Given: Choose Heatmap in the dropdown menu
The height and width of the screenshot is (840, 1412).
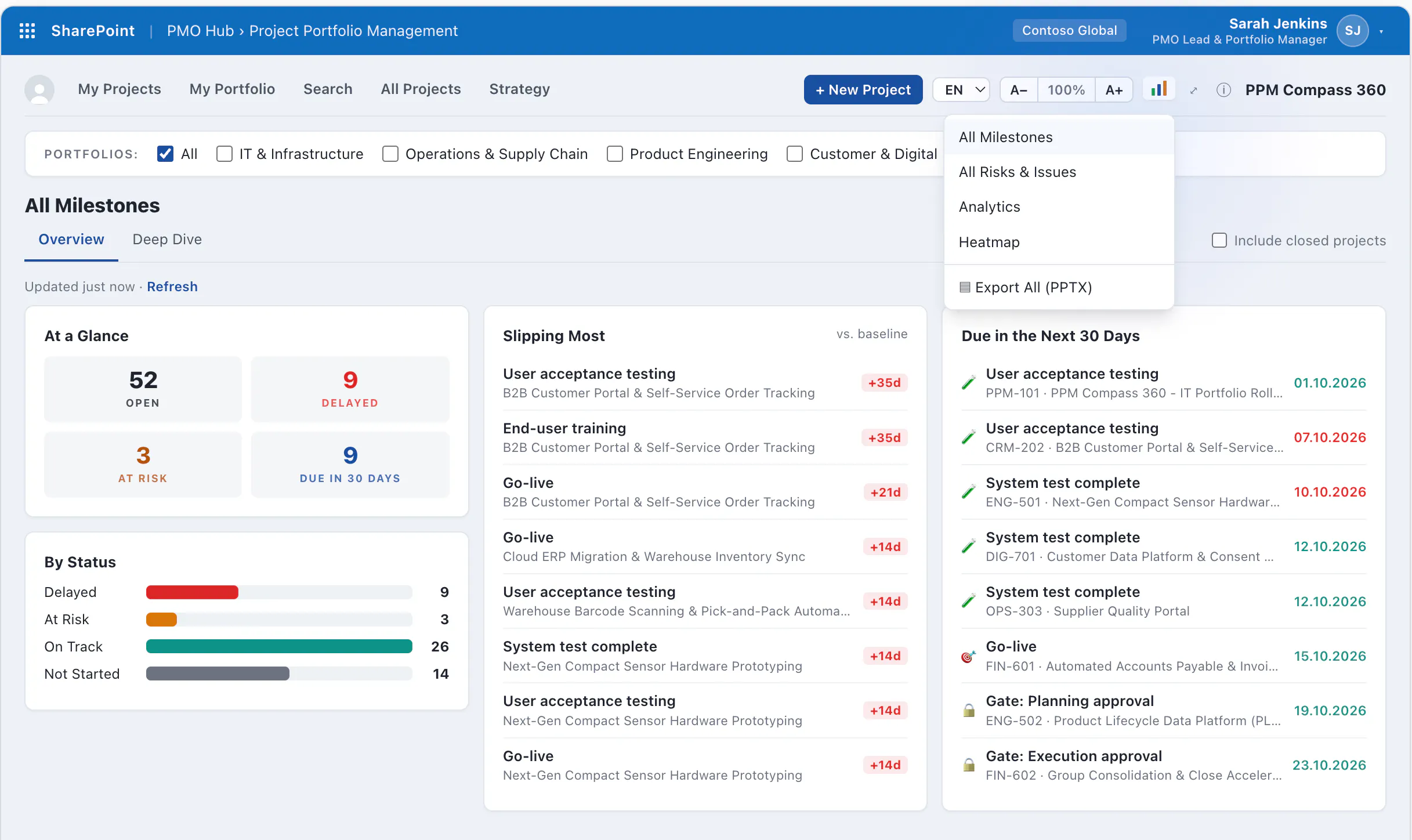Looking at the screenshot, I should point(1059,242).
